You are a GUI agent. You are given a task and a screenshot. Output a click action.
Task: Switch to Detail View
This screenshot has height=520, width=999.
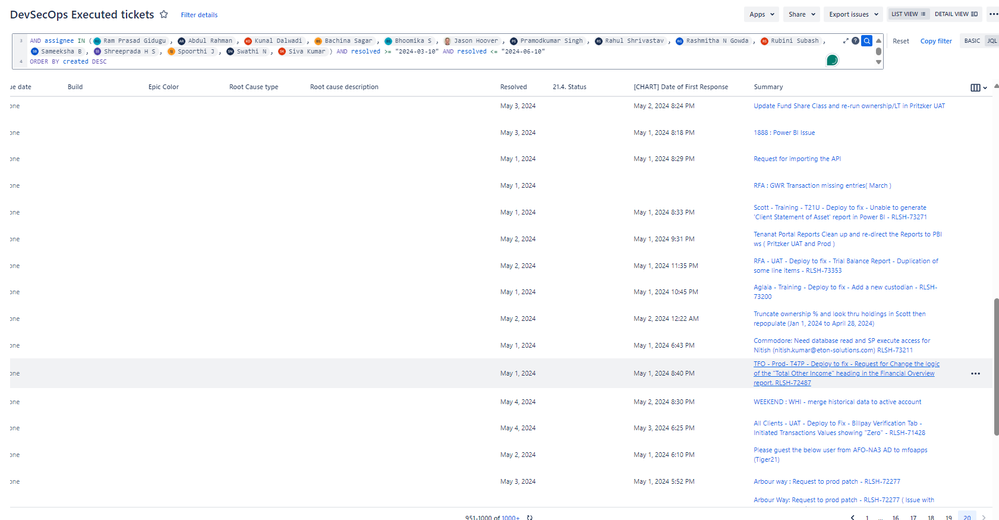[x=956, y=14]
